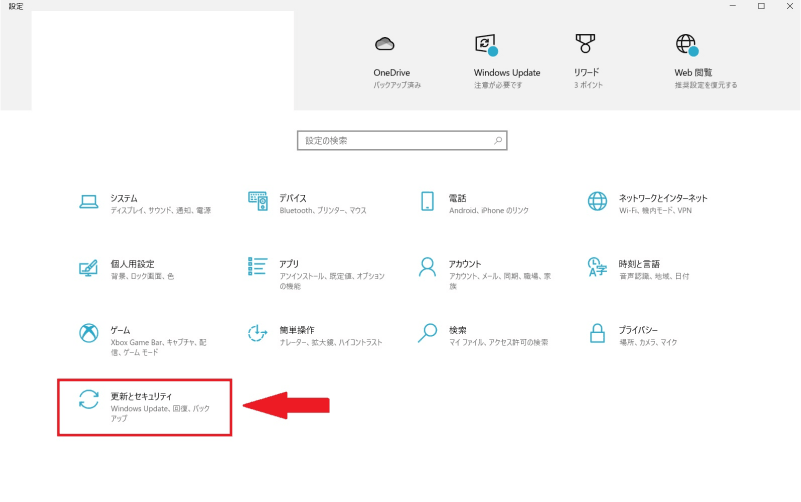The image size is (801, 502).
Task: Open the デバイス keyboard icon
Action: coord(258,201)
